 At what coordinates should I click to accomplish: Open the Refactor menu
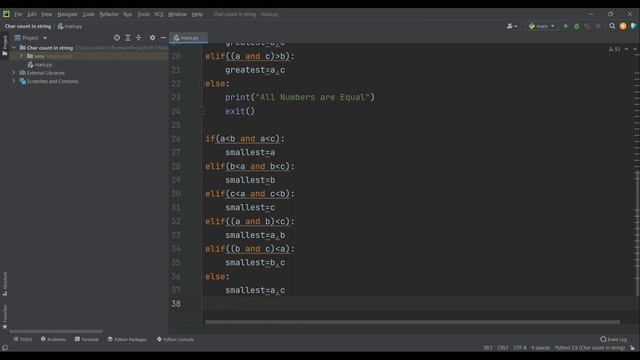(109, 14)
